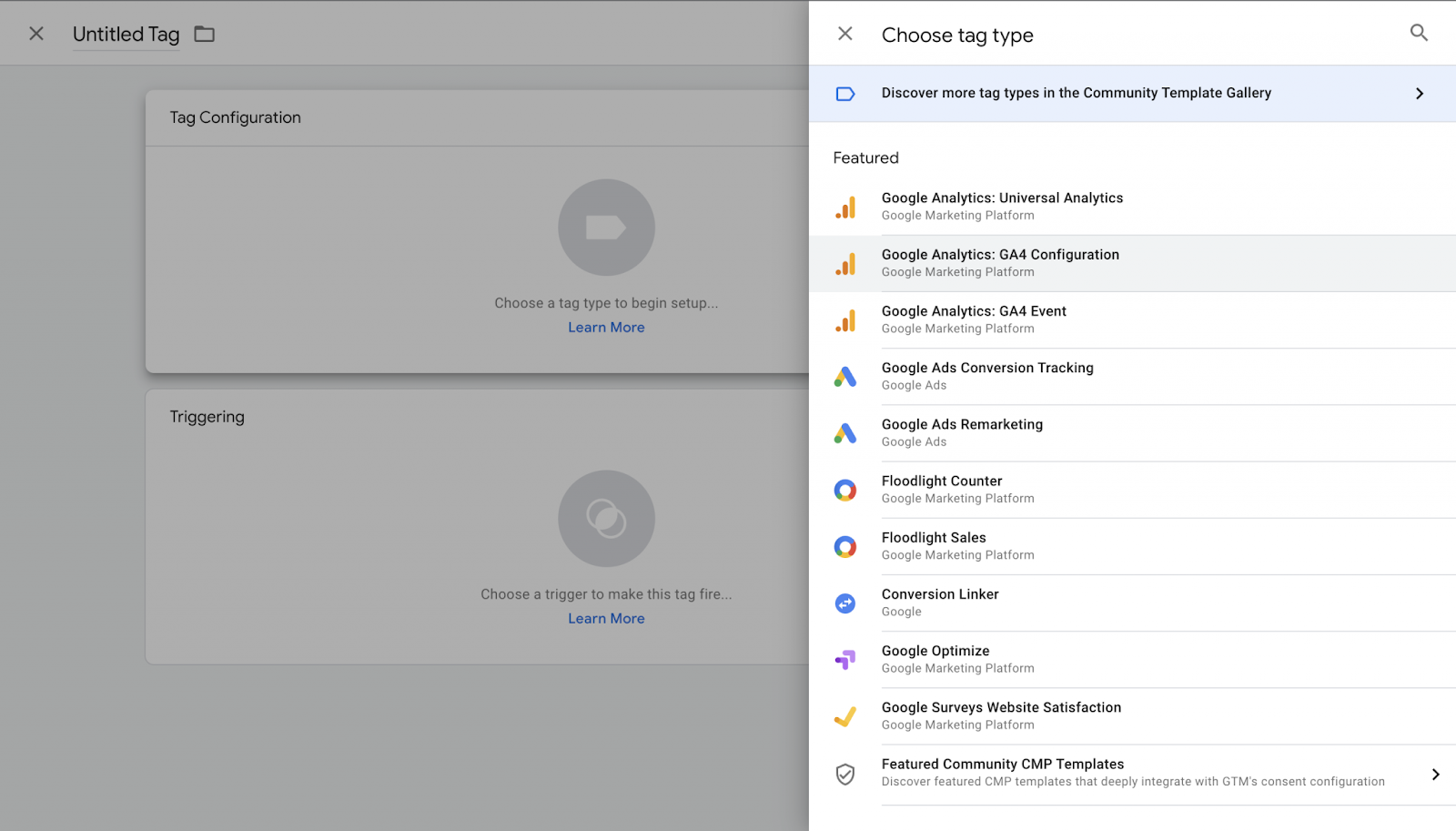Click Universal Analytics bar chart icon
Screen dimensions: 1456x831
(x=845, y=208)
